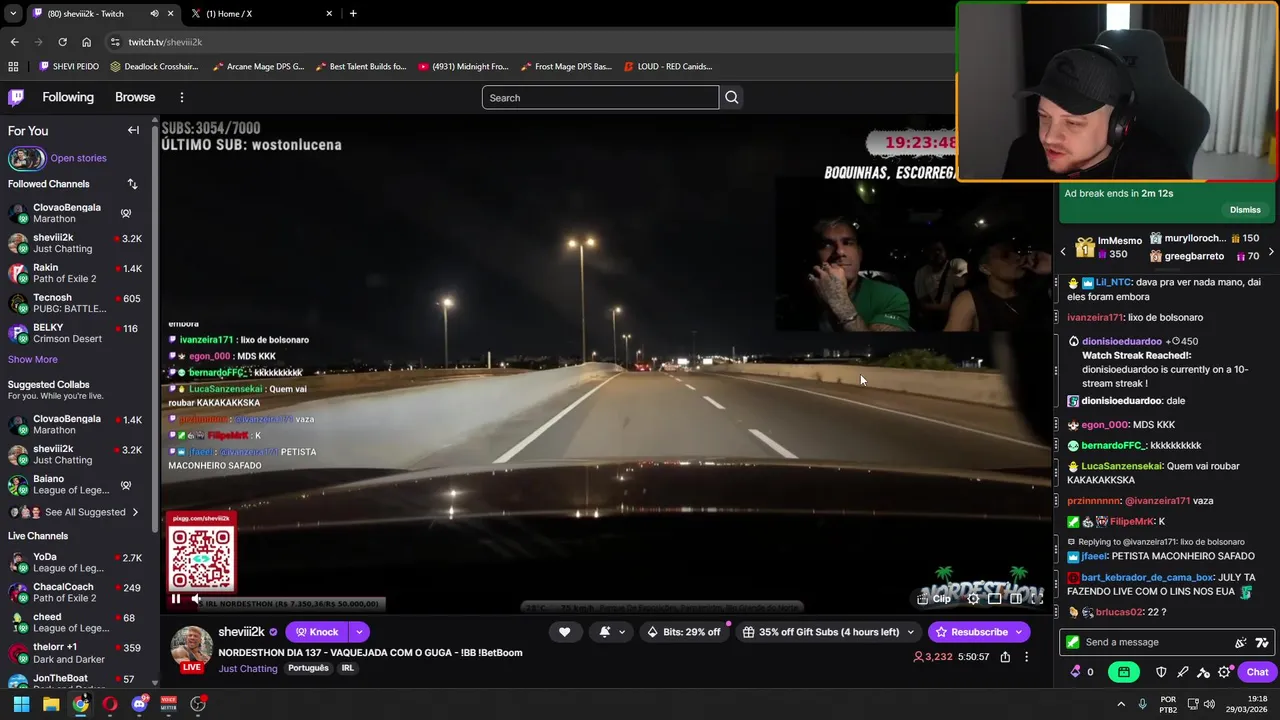Viewport: 1280px width, 720px height.
Task: Open the emote picker in chat
Action: 1240,642
